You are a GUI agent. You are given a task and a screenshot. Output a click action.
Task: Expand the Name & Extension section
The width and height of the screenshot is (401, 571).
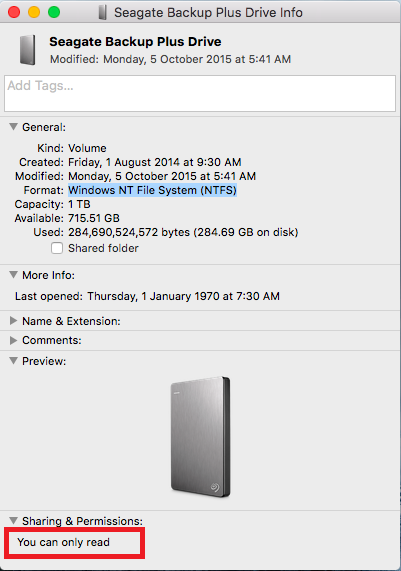[13, 321]
